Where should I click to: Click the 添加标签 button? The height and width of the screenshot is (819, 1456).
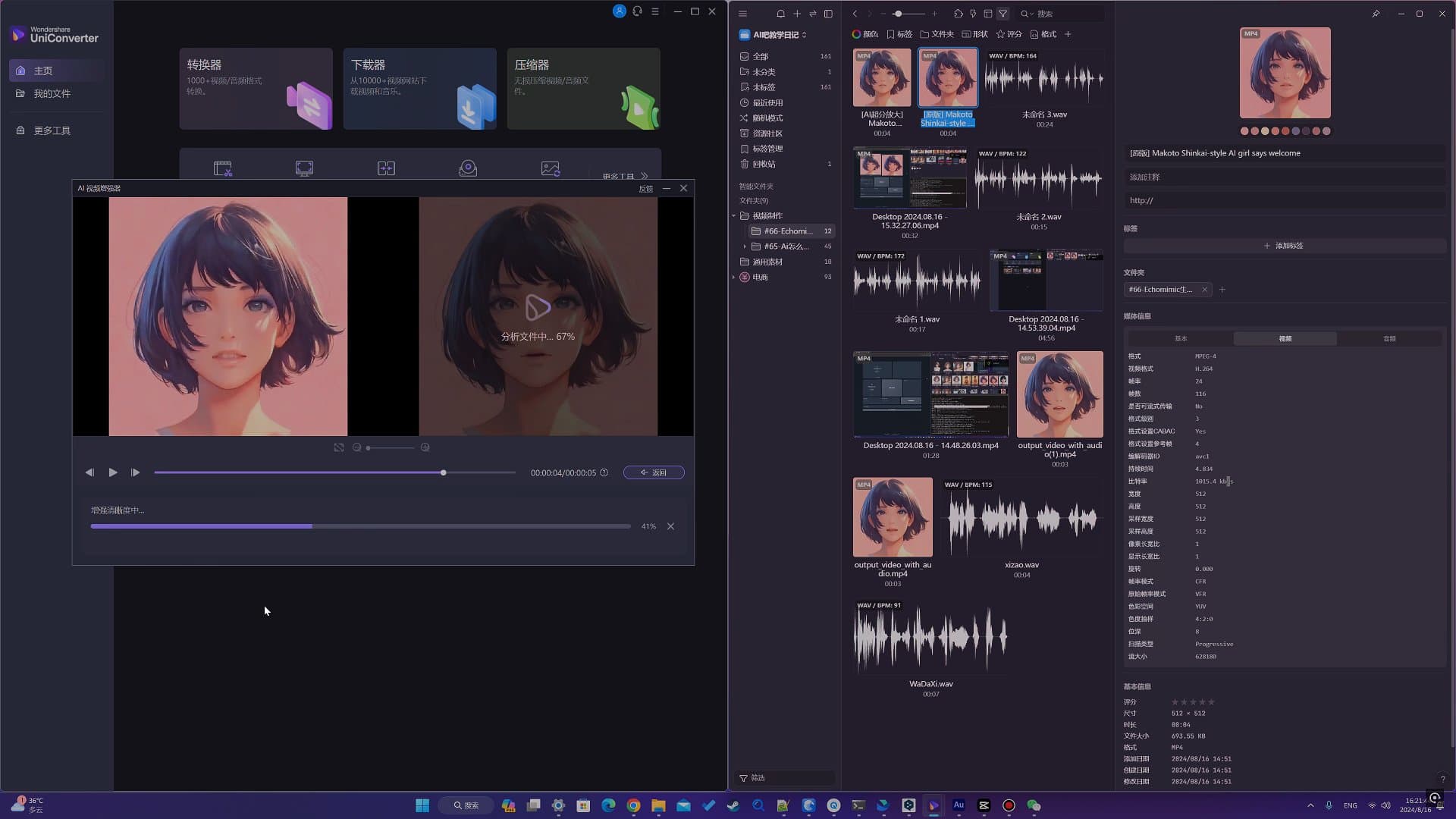coord(1285,246)
